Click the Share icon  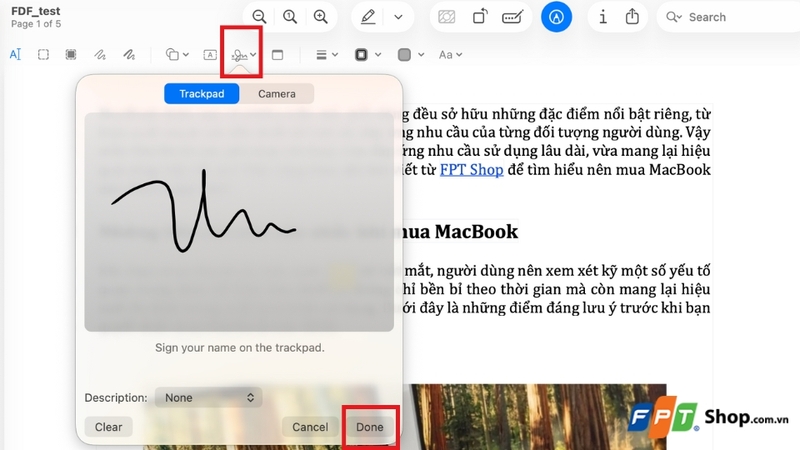click(632, 16)
